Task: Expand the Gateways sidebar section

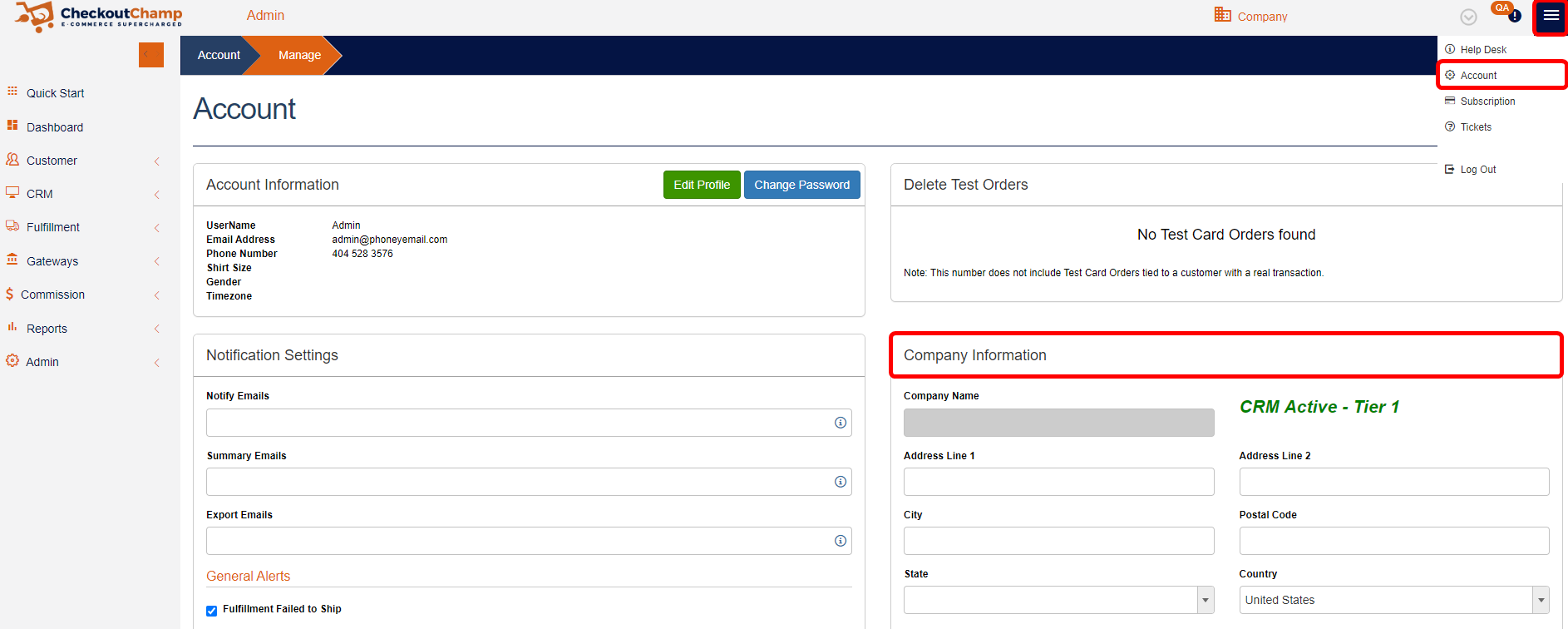Action: point(52,261)
